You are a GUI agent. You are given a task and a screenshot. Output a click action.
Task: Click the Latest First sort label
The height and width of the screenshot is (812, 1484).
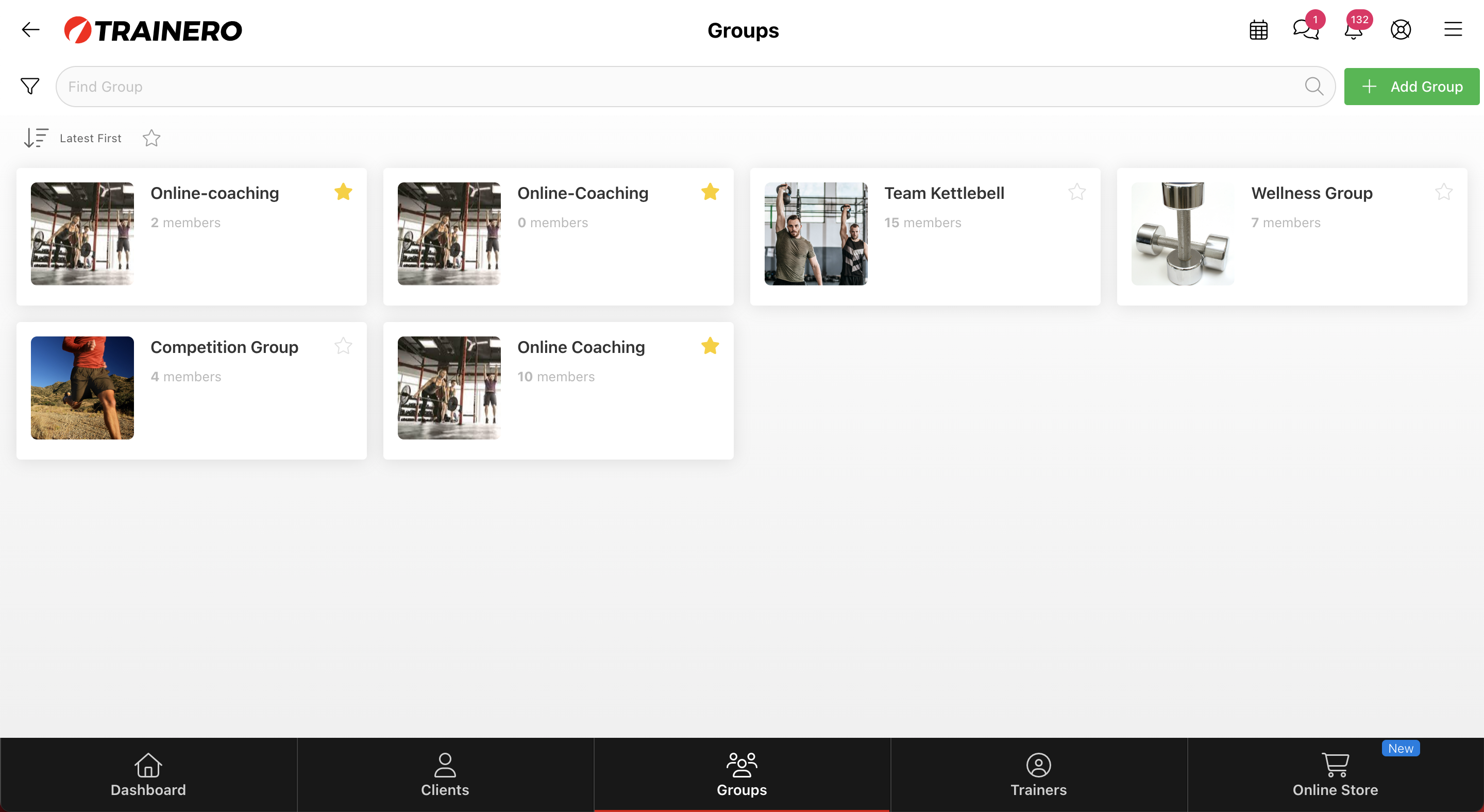pyautogui.click(x=91, y=138)
